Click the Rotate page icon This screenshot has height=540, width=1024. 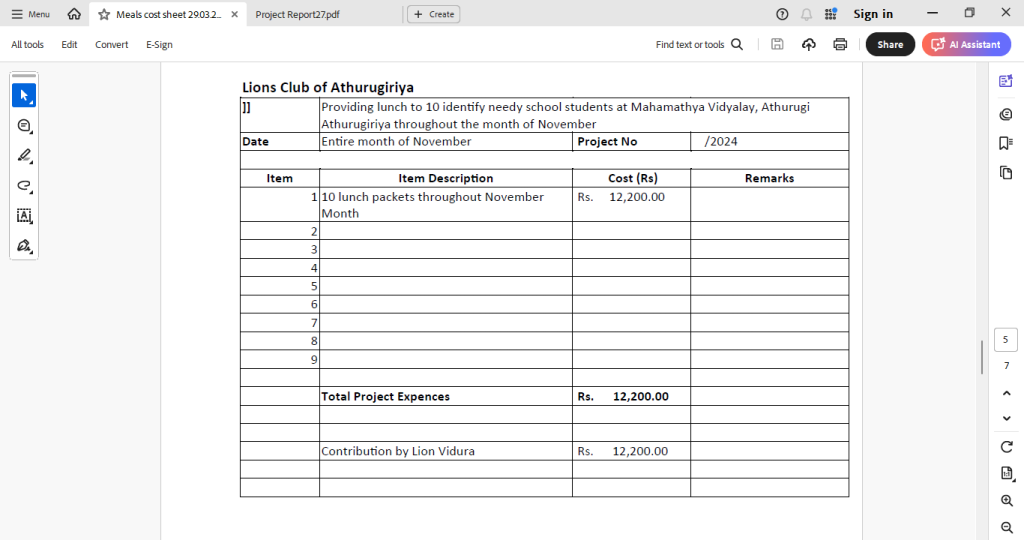click(x=1006, y=447)
